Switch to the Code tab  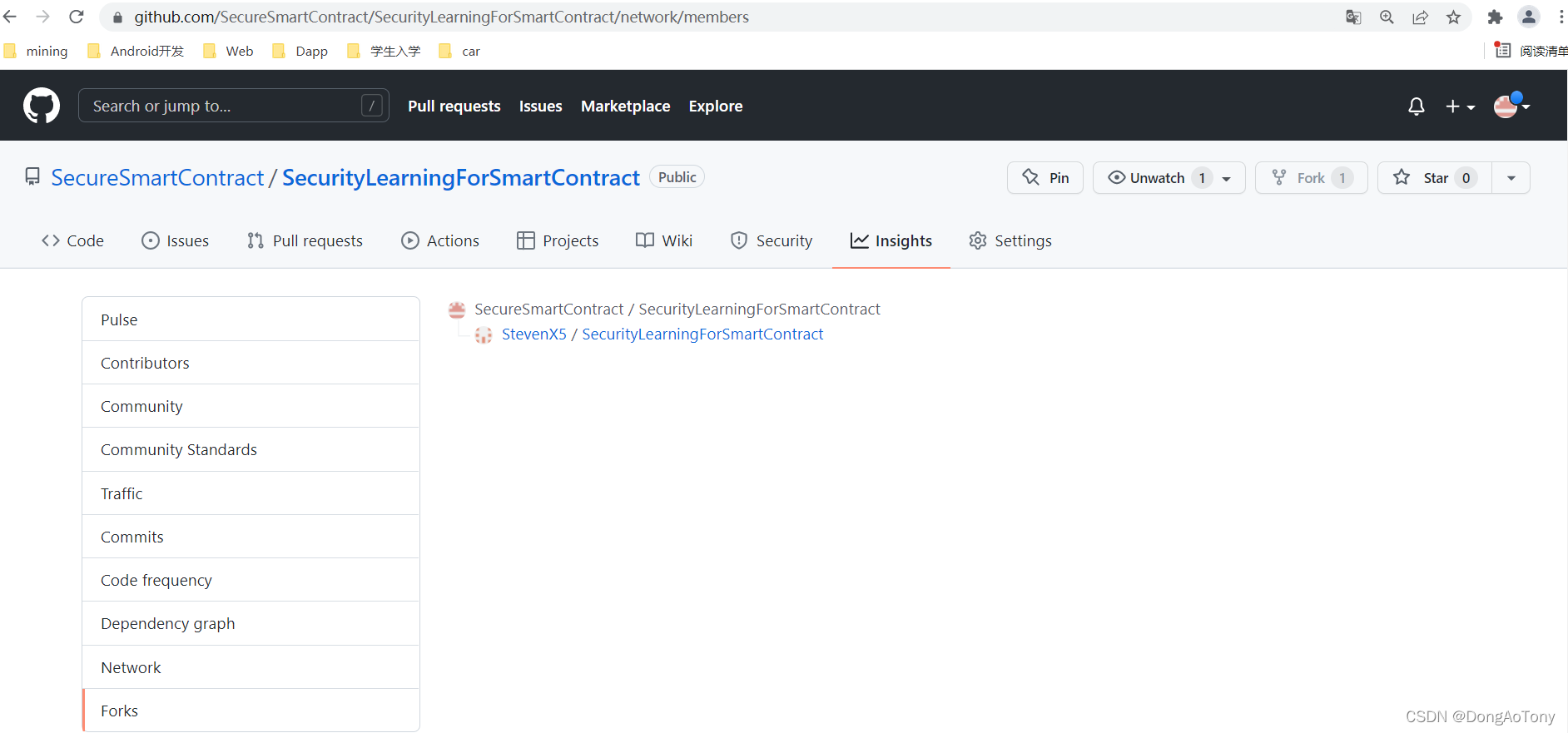[x=72, y=240]
